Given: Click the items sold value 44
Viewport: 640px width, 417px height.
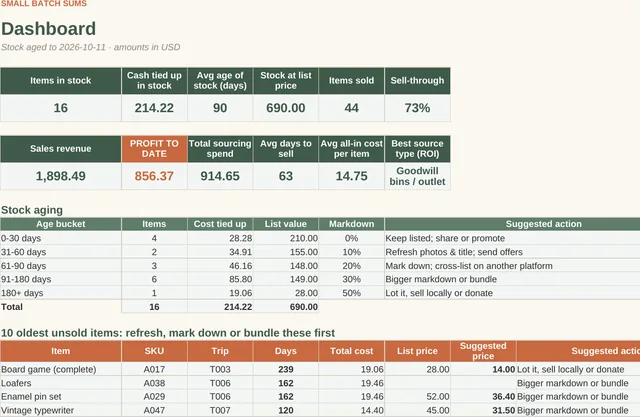Looking at the screenshot, I should 351,108.
